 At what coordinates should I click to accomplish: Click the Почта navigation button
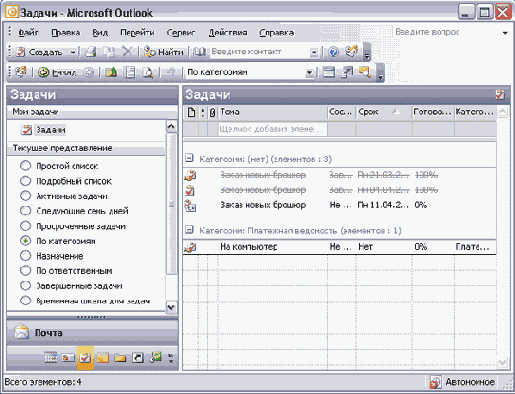coord(92,333)
